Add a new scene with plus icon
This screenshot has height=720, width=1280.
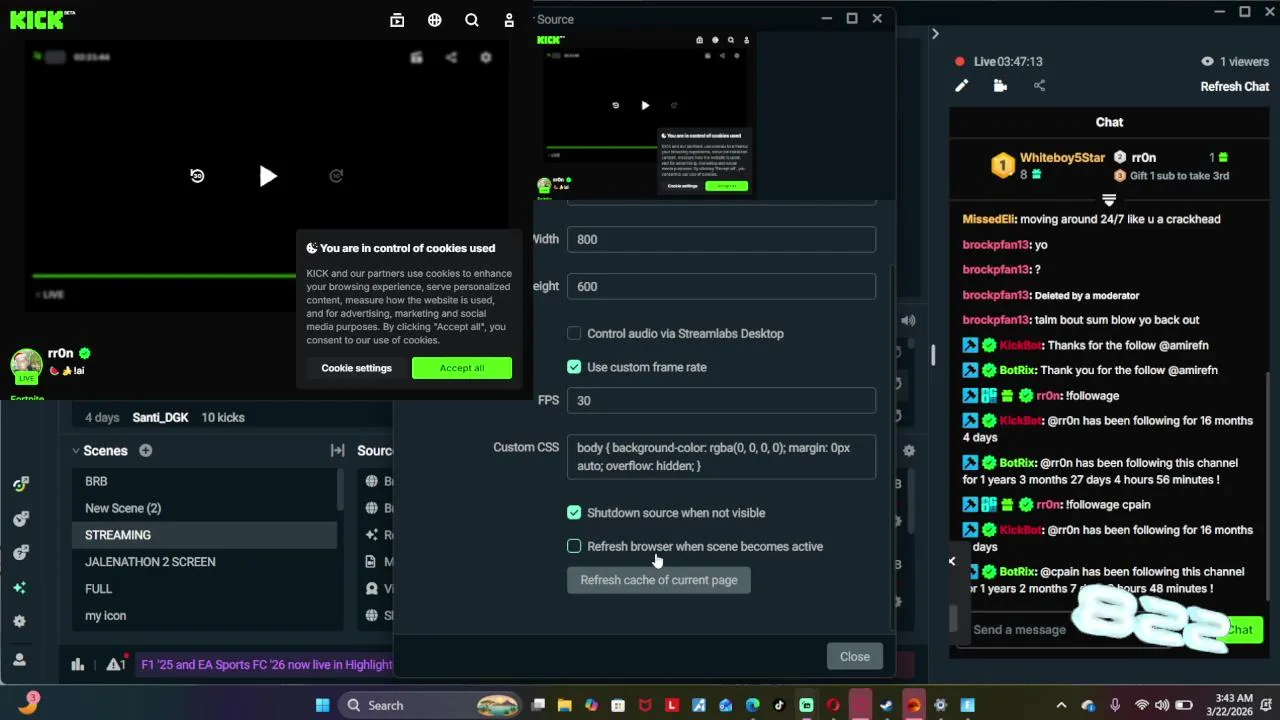point(145,451)
